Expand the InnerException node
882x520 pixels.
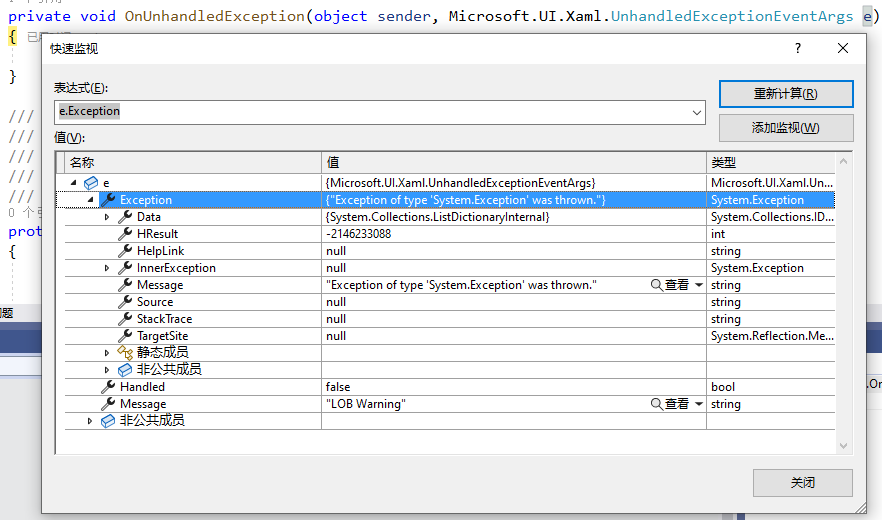(107, 268)
